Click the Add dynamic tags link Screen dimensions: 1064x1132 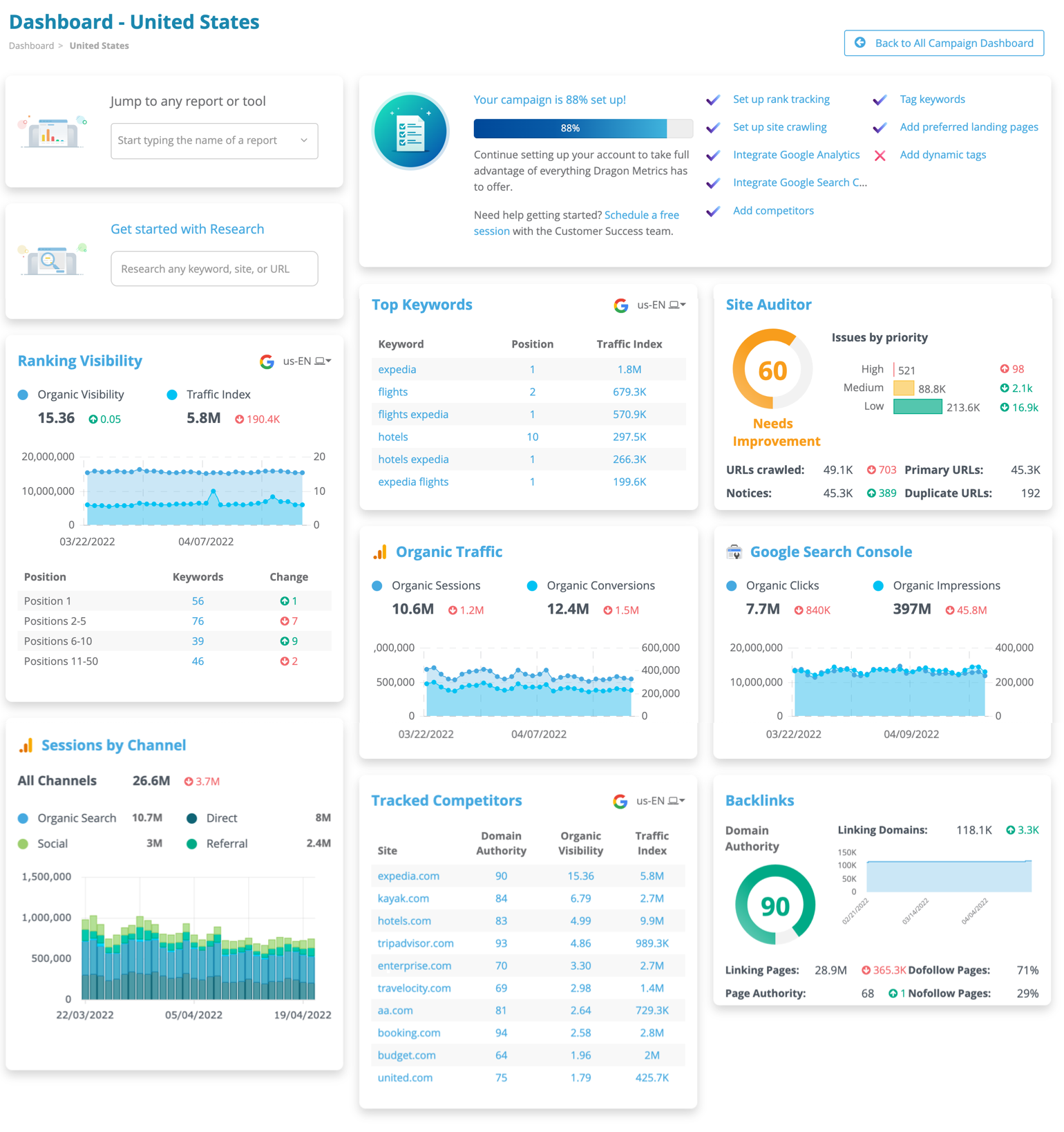pyautogui.click(x=942, y=155)
